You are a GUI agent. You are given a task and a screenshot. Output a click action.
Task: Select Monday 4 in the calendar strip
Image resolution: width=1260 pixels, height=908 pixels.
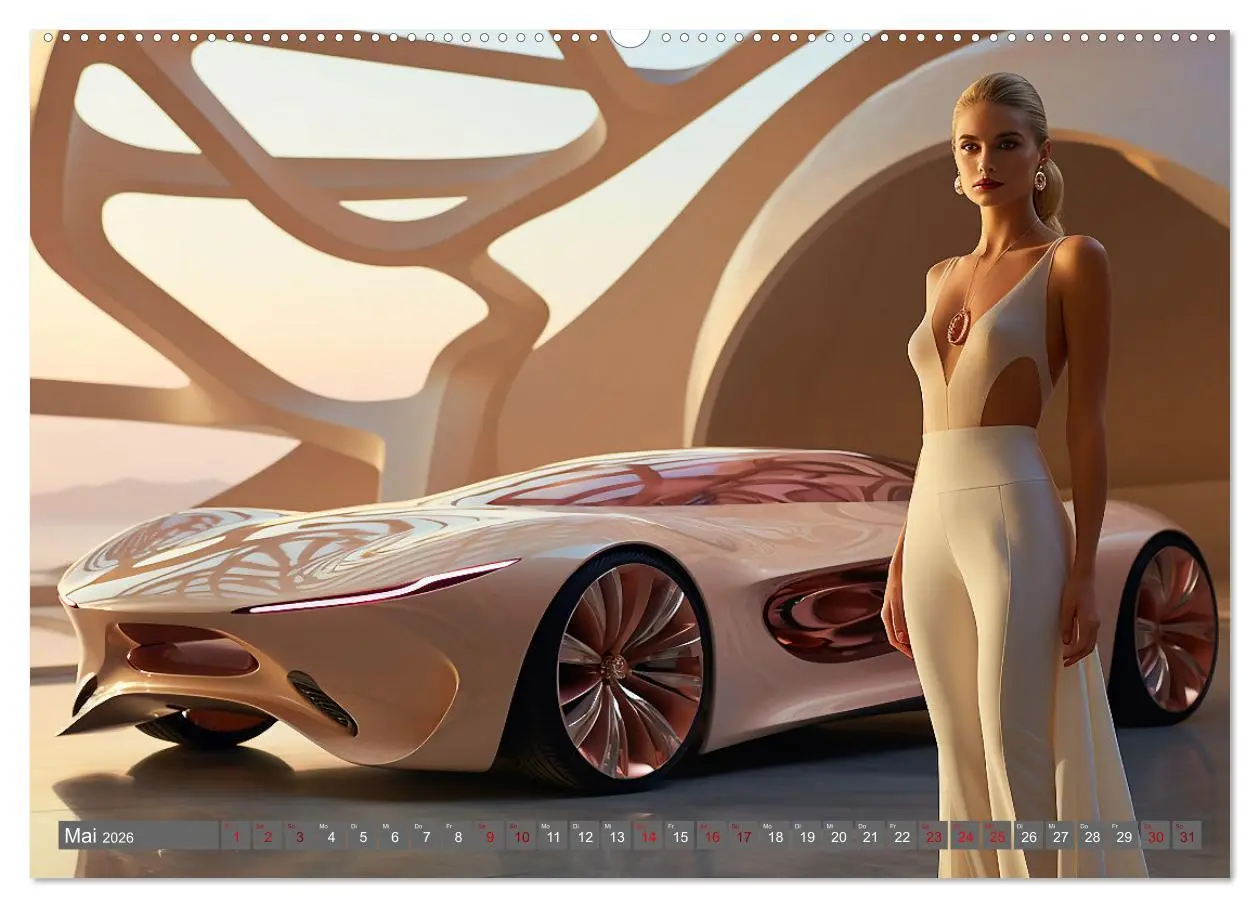331,836
